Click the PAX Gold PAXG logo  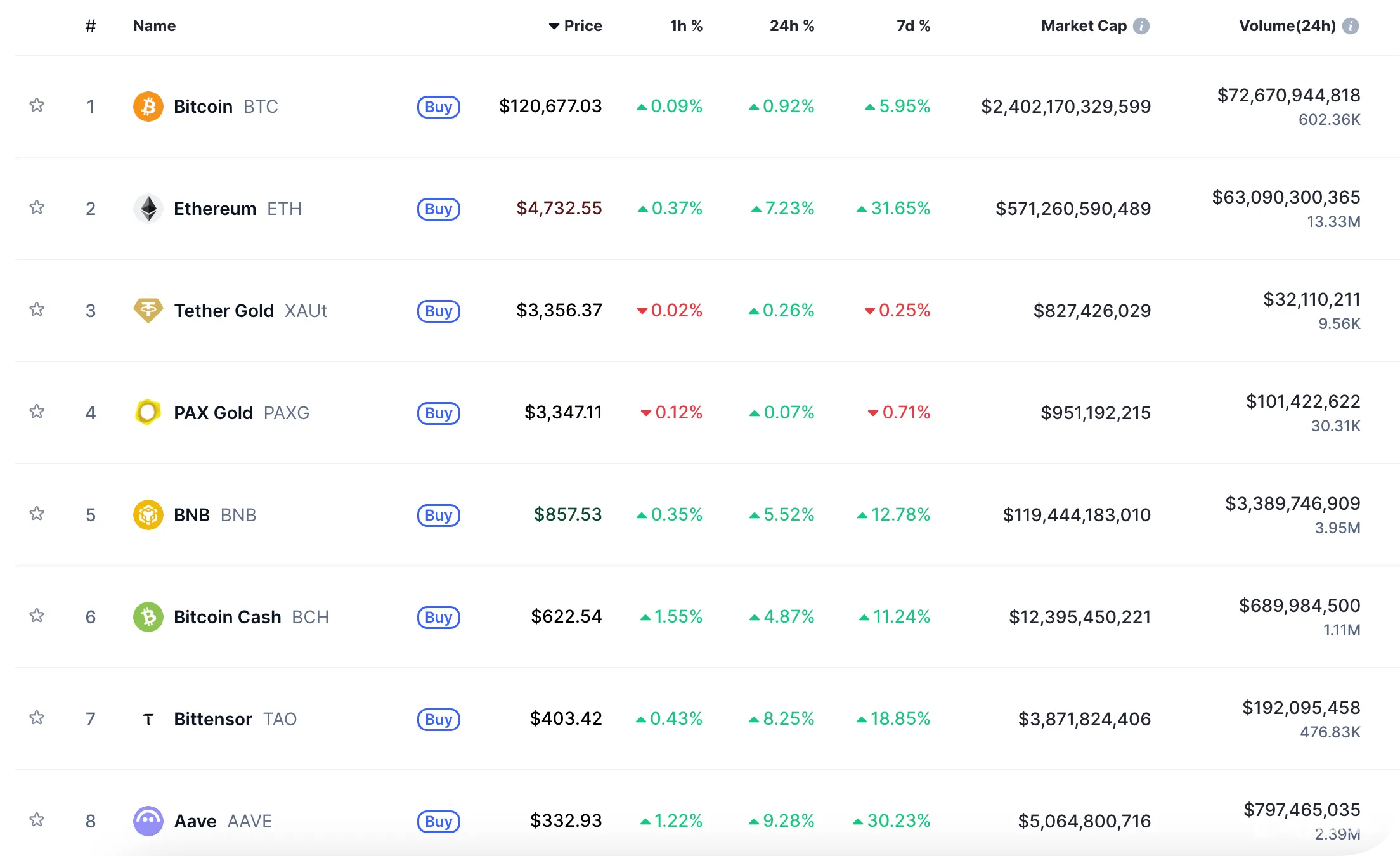coord(148,412)
